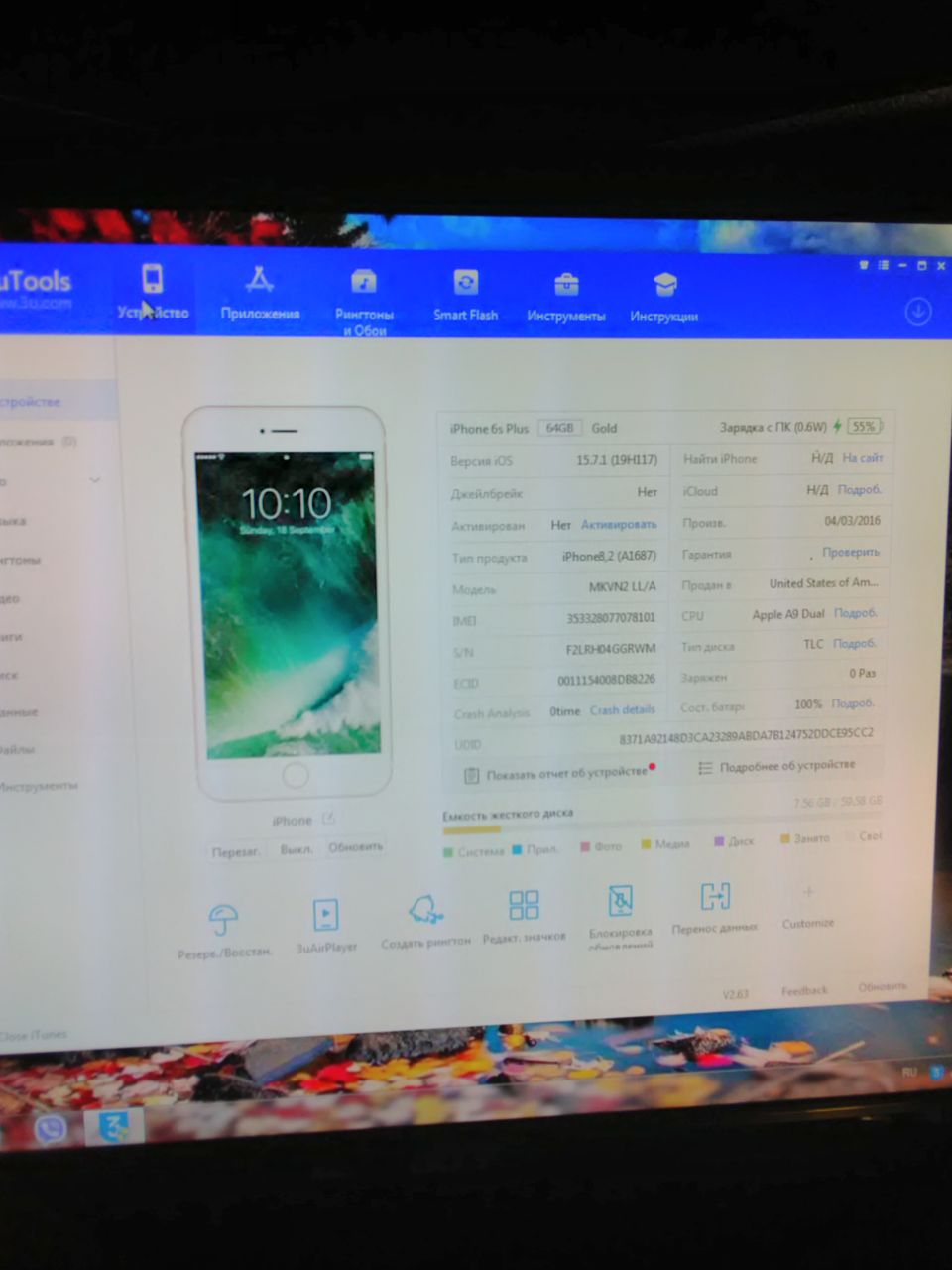Click the ECID value 0011154008DB8226
This screenshot has width=952, height=1270.
606,680
